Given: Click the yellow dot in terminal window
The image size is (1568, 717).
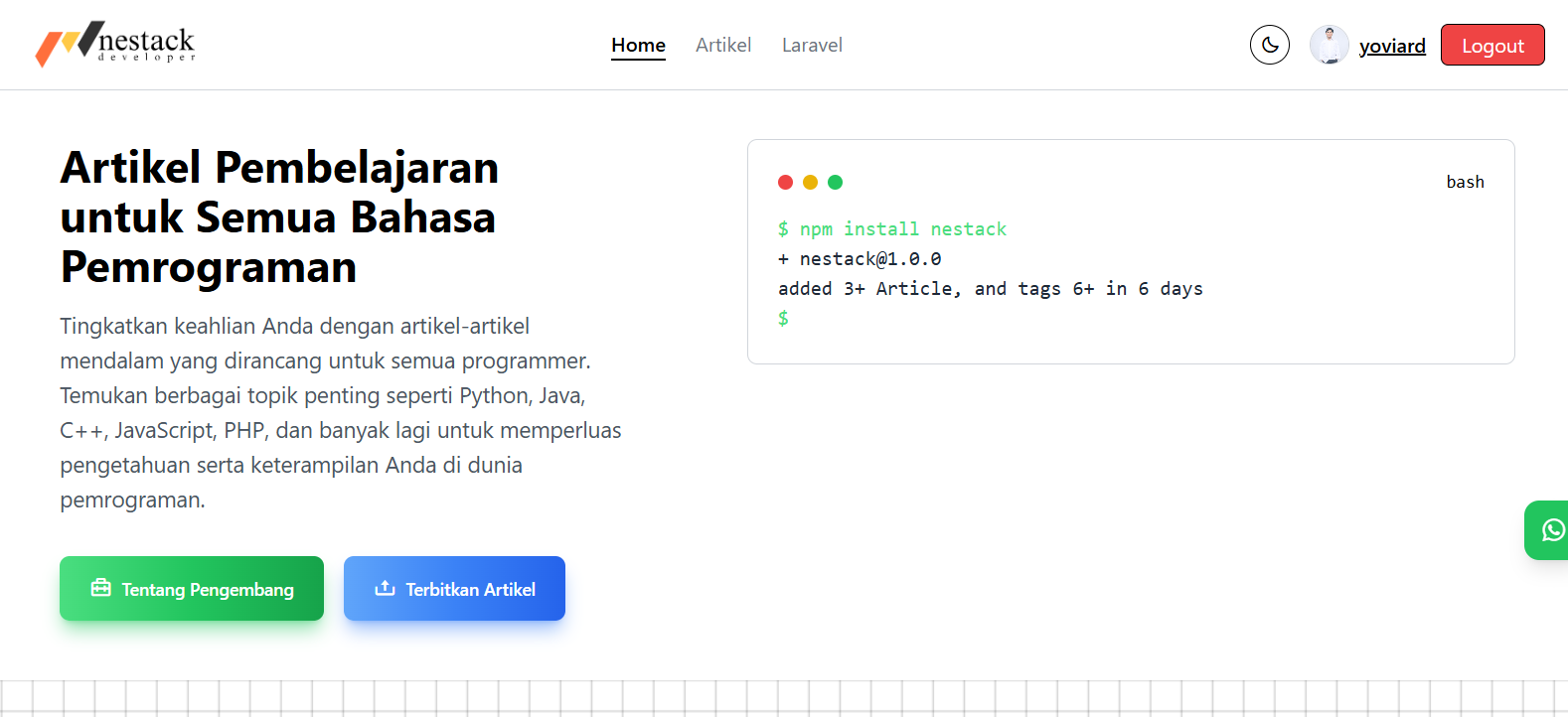Looking at the screenshot, I should tap(810, 182).
